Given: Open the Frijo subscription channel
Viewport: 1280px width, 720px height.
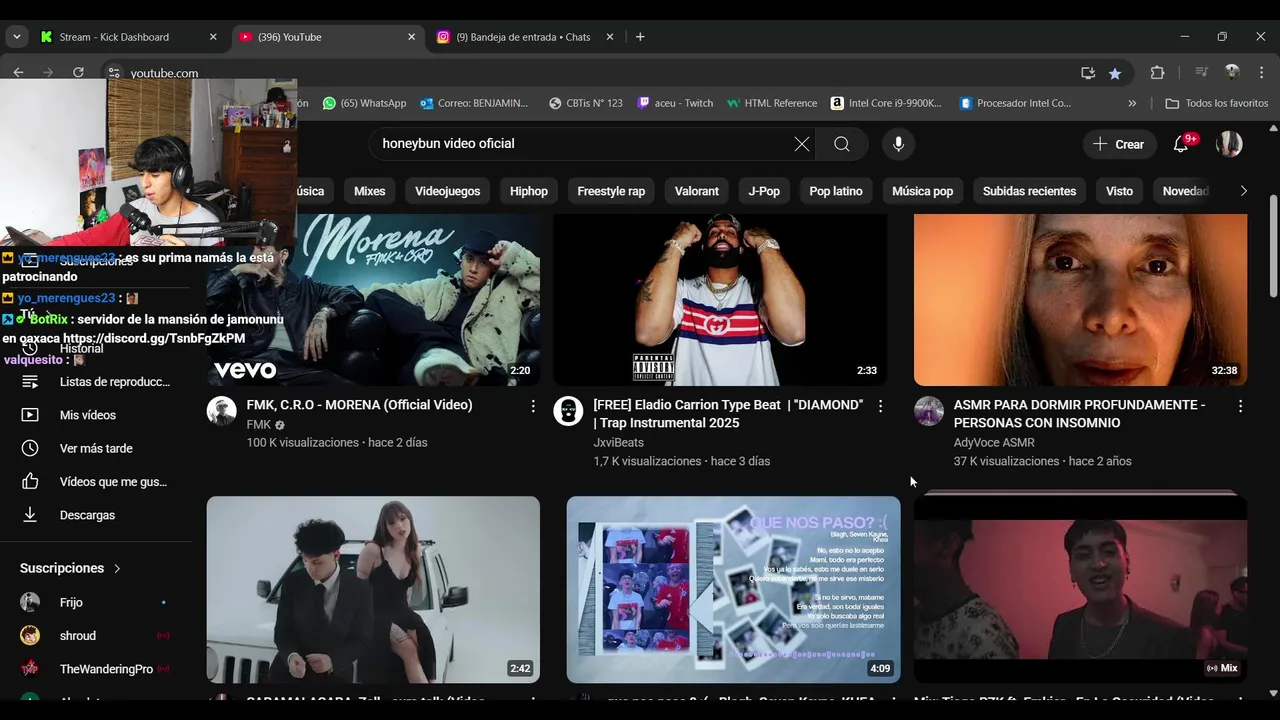Looking at the screenshot, I should click(x=96, y=602).
